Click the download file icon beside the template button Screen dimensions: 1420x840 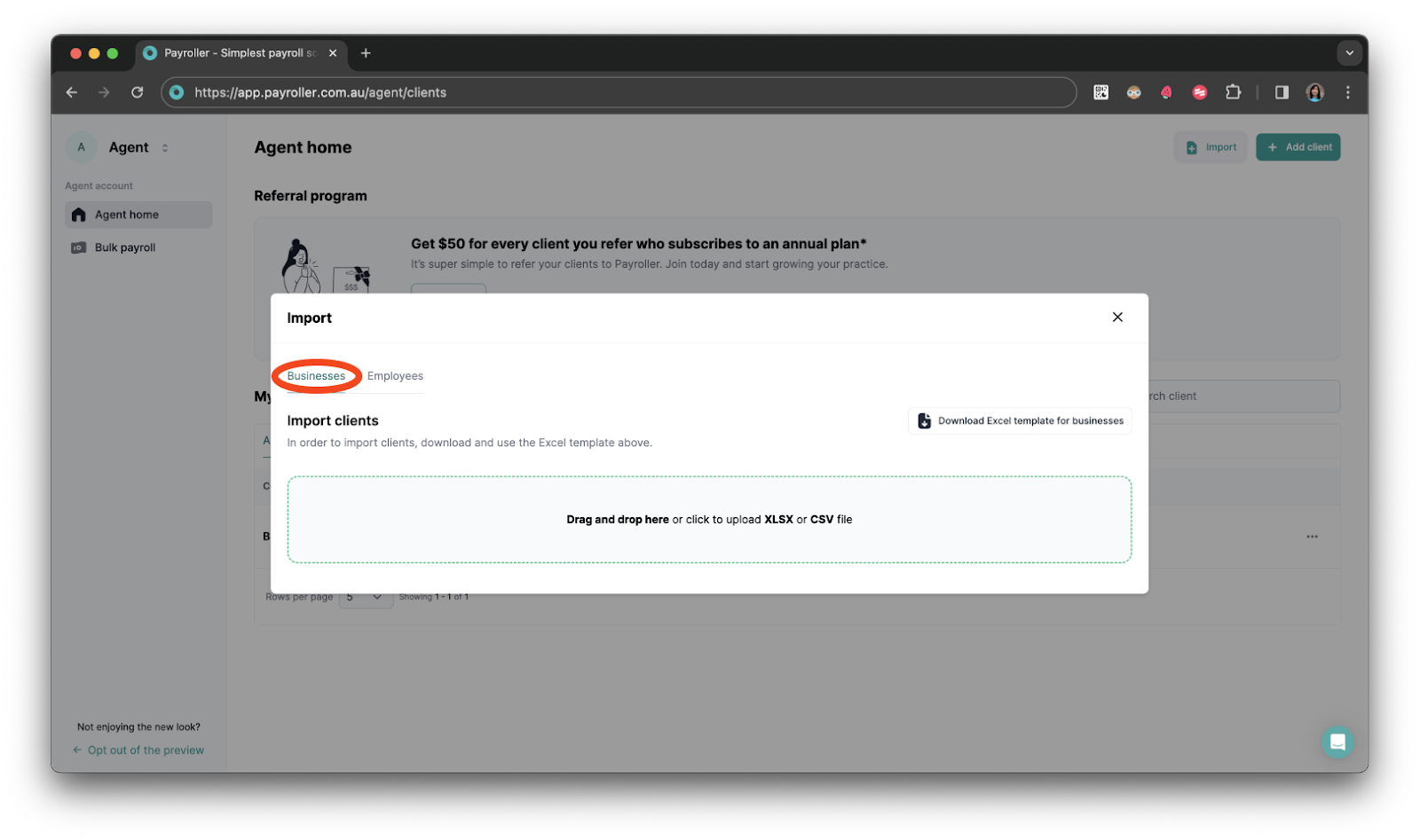[x=924, y=420]
